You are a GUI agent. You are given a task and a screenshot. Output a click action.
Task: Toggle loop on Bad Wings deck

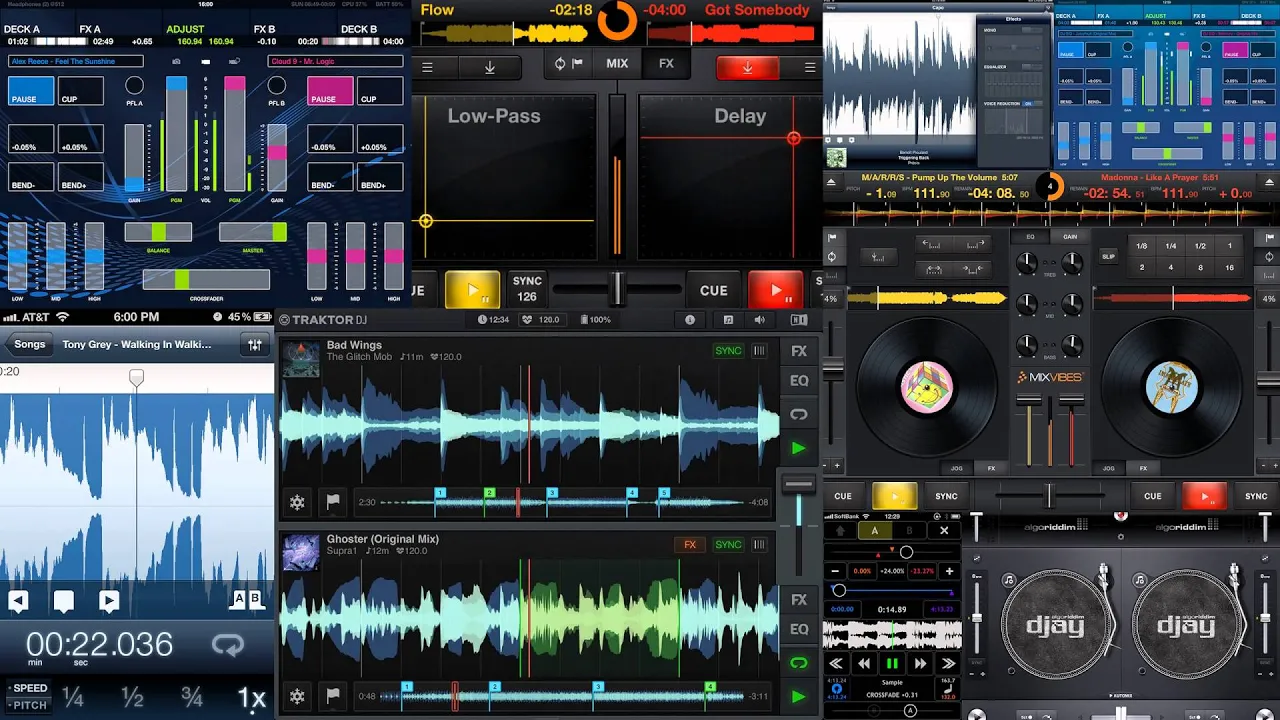pos(799,414)
